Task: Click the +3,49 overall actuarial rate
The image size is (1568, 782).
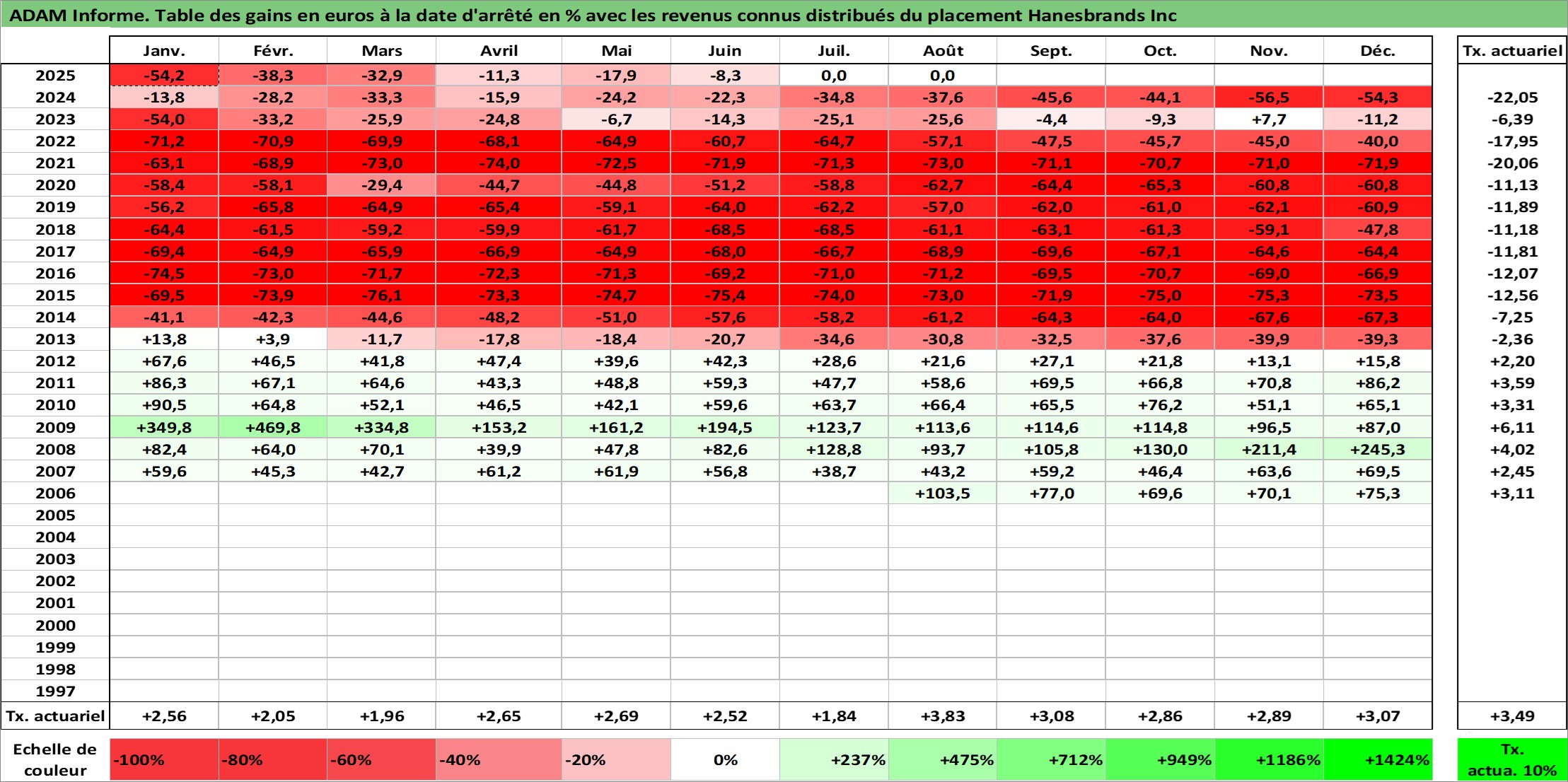Action: click(1512, 716)
